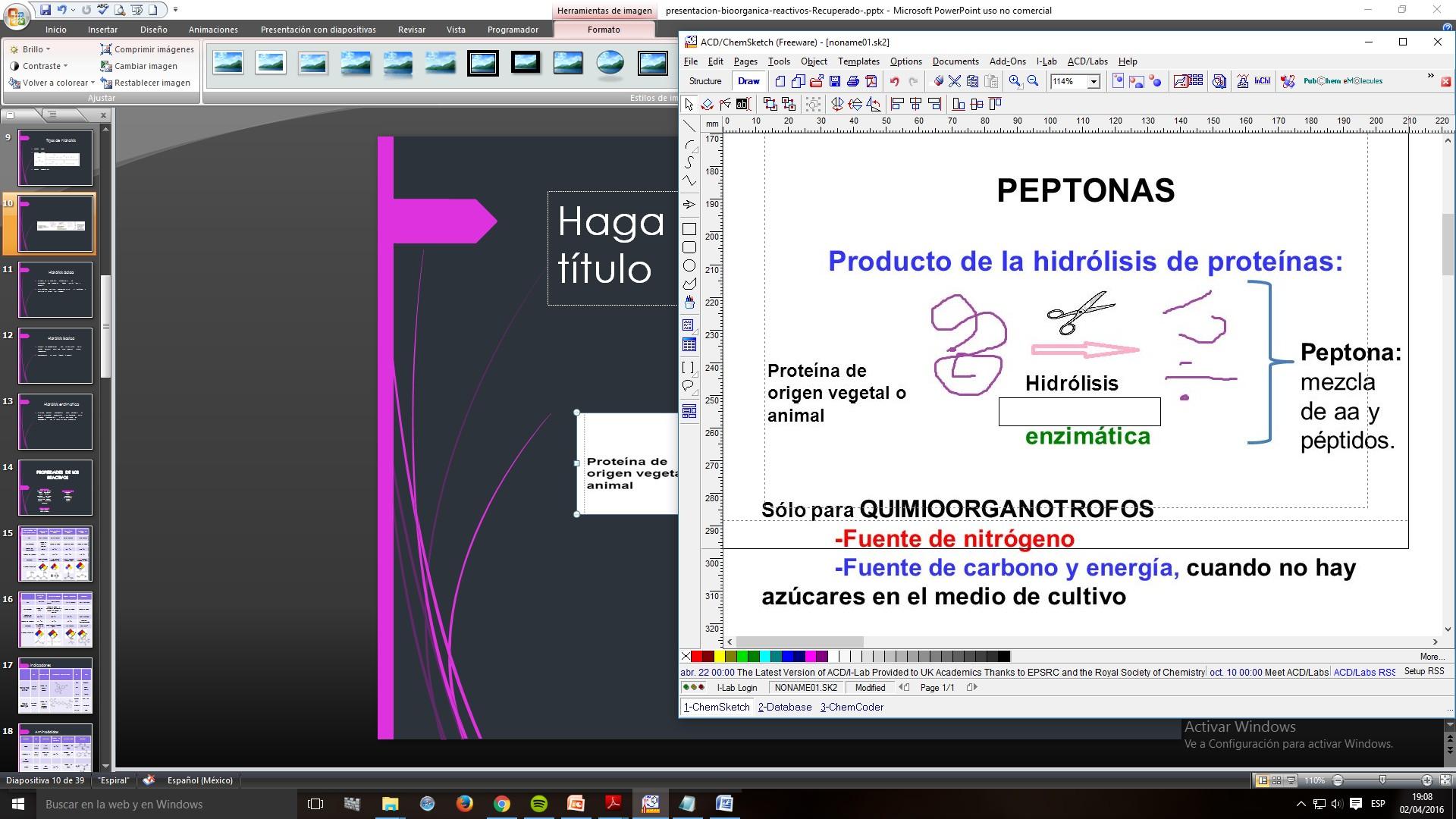This screenshot has height=819, width=1456.
Task: Select the Ellipse drawing tool
Action: (x=689, y=265)
